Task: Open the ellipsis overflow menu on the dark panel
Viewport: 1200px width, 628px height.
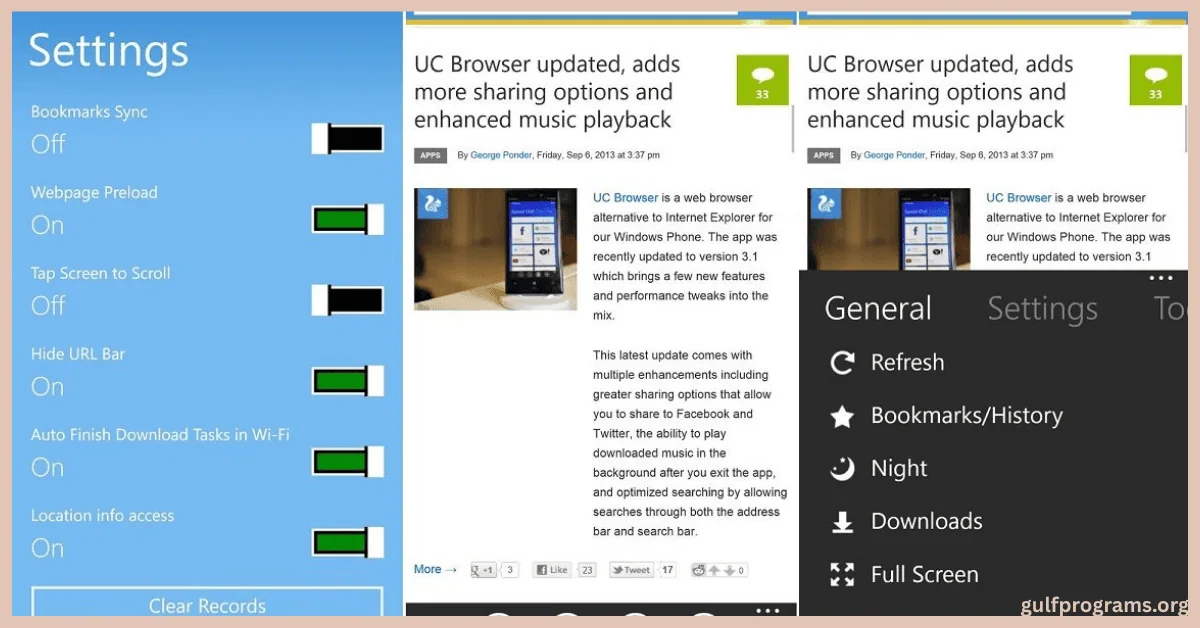Action: coord(1161,278)
